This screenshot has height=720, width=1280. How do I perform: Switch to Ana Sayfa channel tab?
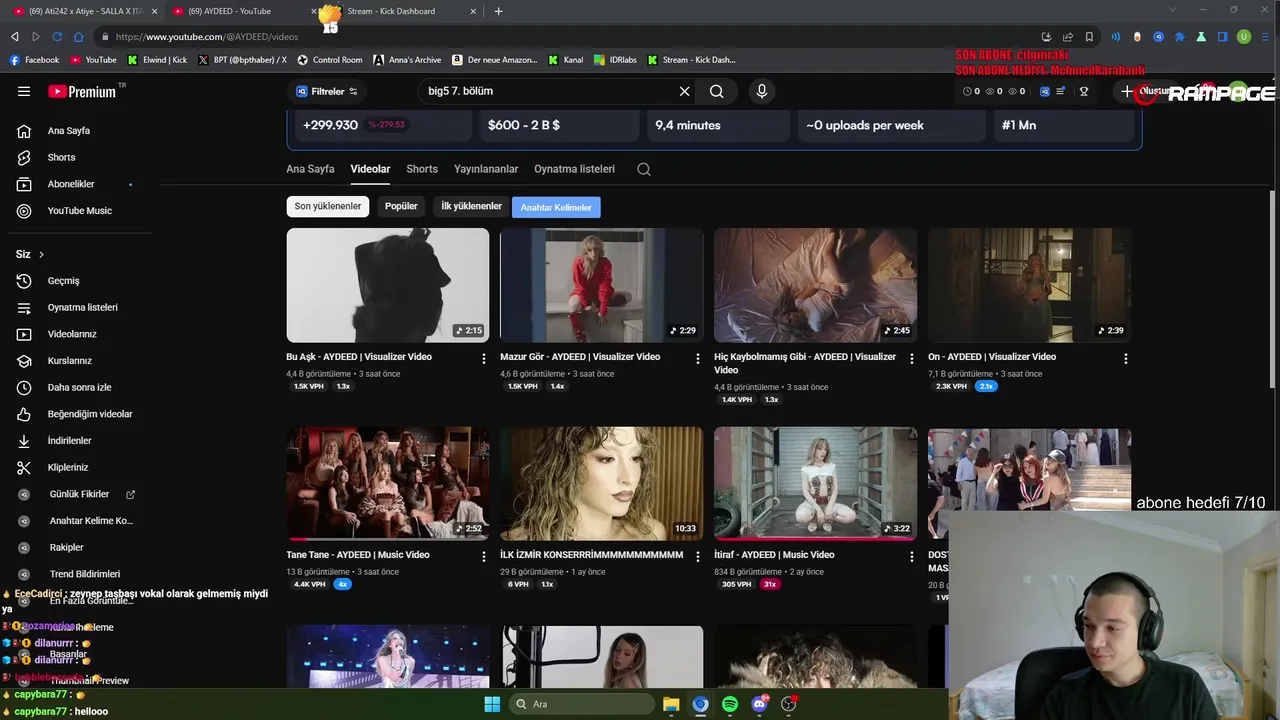[x=310, y=169]
